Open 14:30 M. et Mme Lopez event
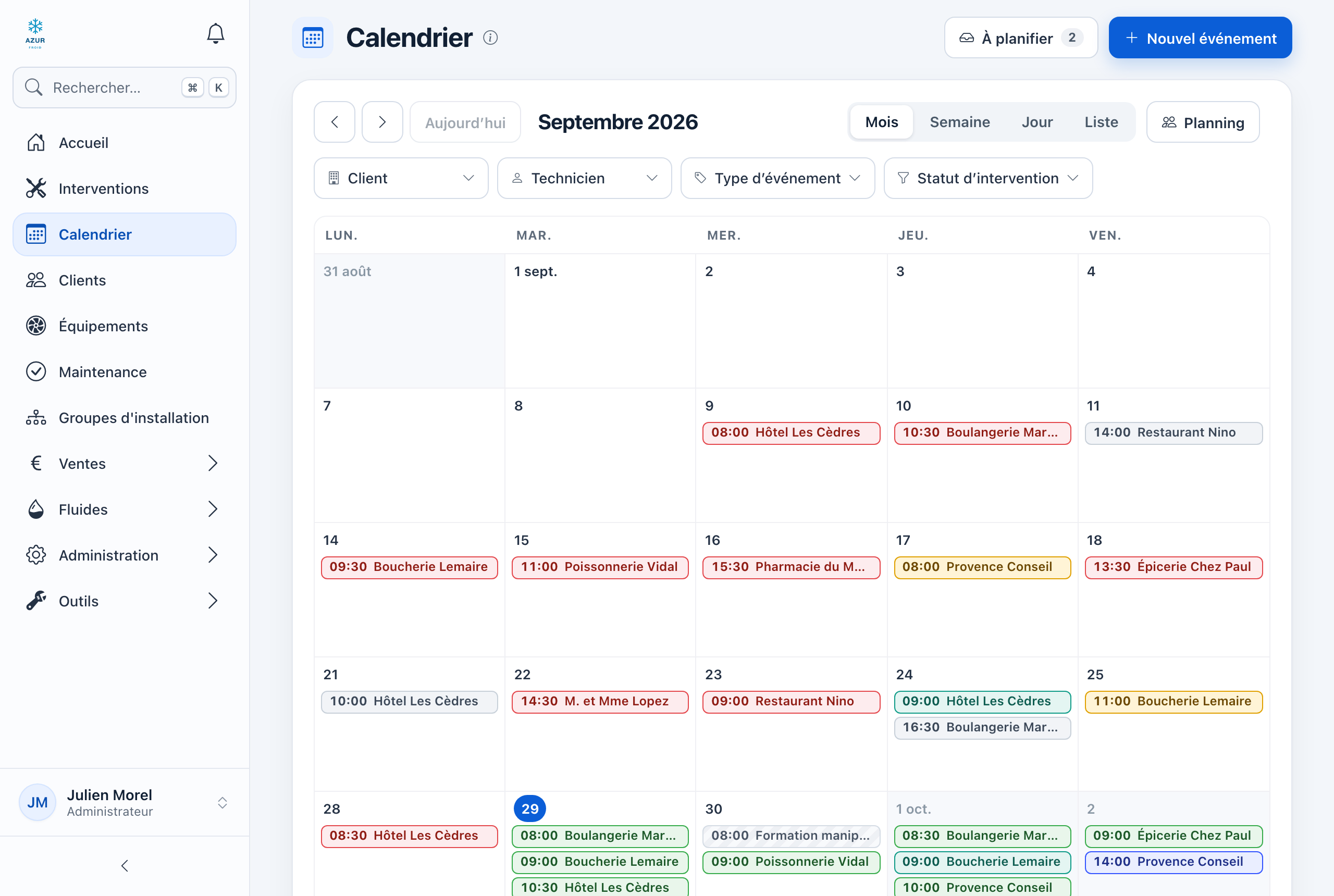Screen dimensions: 1334x896 [600, 701]
